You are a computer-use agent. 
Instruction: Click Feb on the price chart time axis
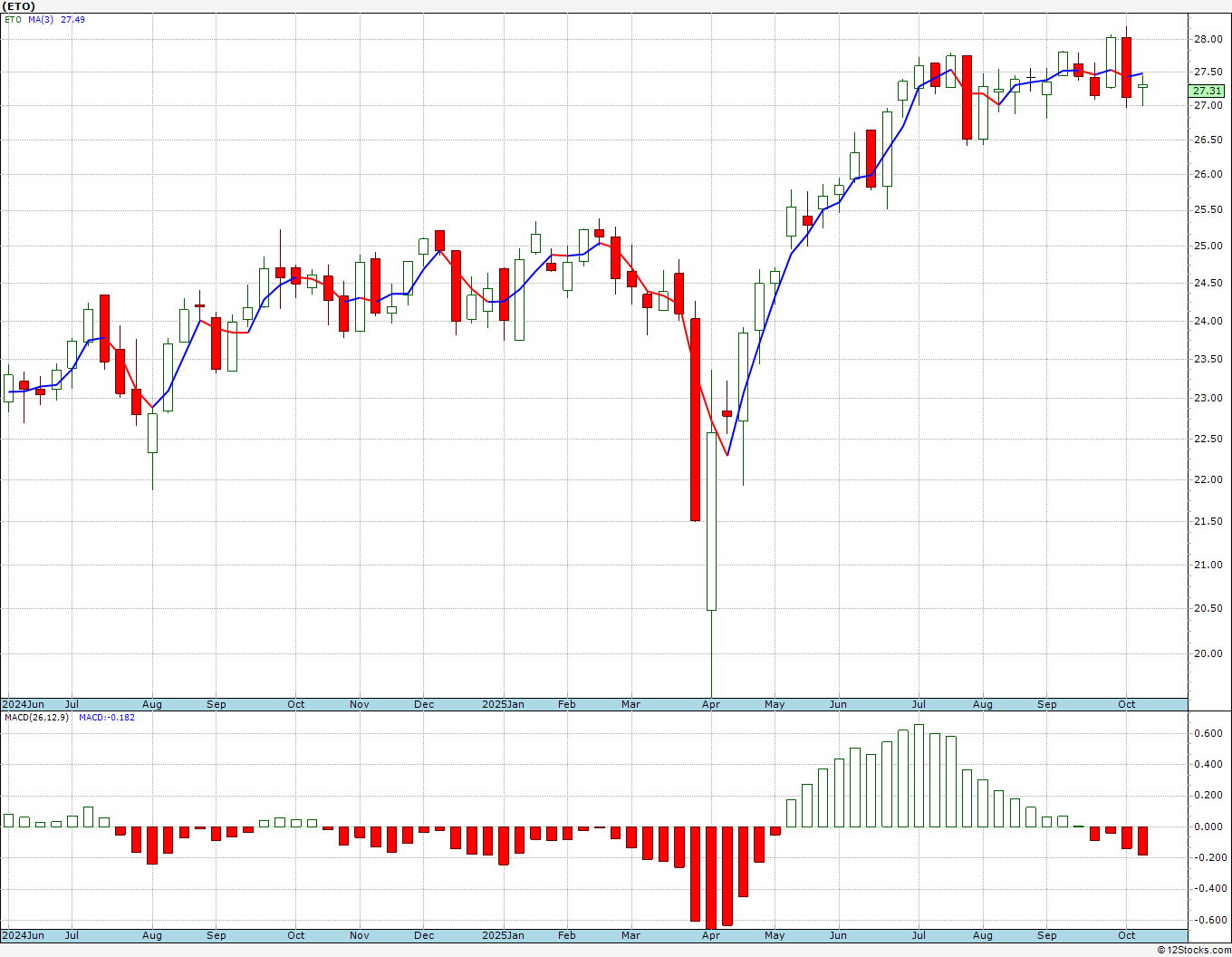pos(567,704)
